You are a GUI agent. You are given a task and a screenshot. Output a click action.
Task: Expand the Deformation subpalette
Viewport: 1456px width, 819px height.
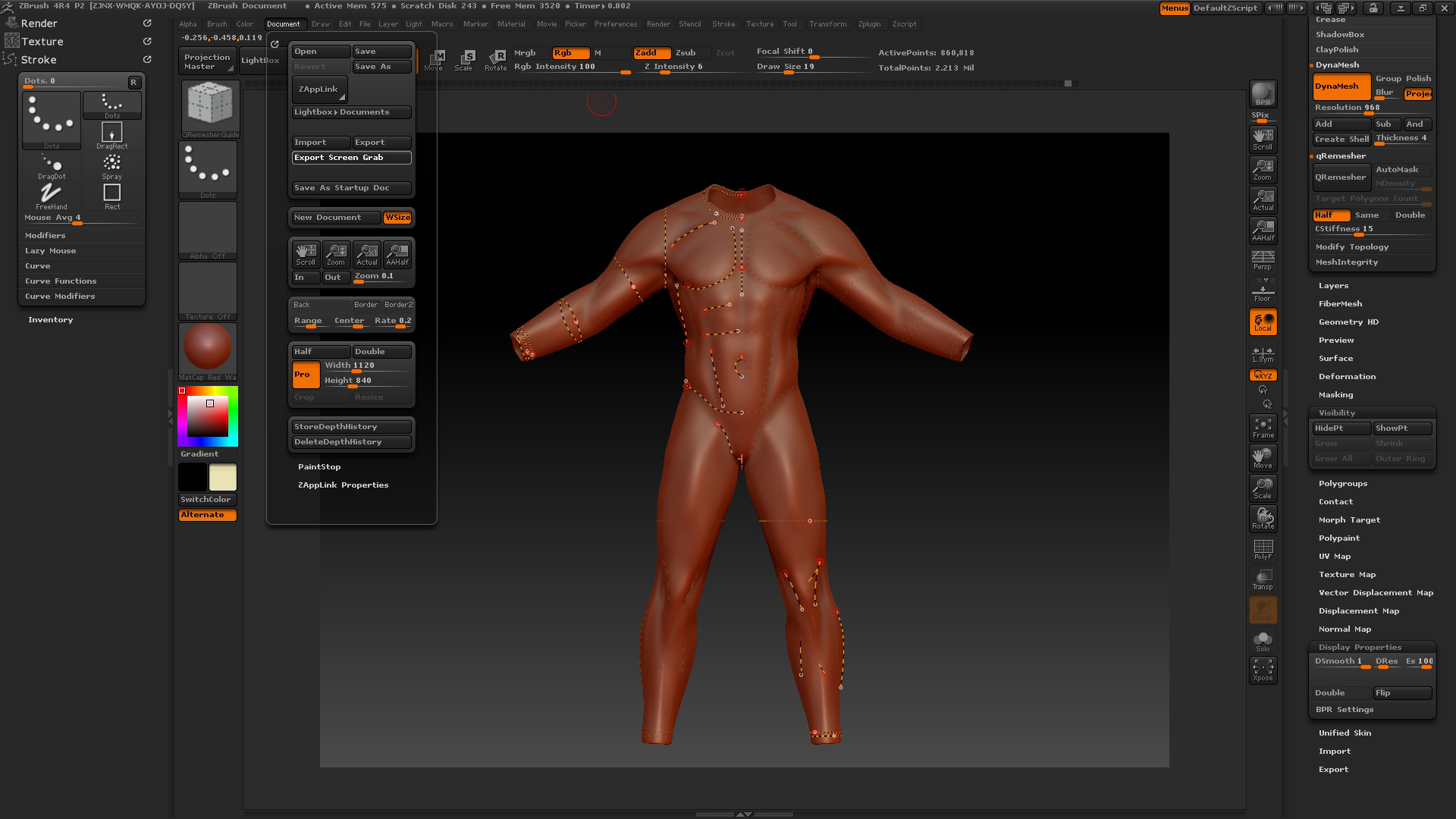tap(1348, 376)
